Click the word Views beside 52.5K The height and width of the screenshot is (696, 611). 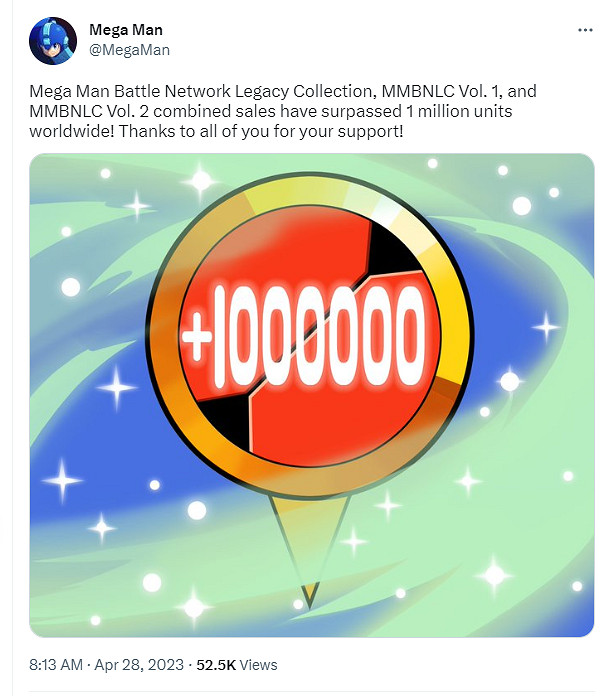(x=258, y=665)
